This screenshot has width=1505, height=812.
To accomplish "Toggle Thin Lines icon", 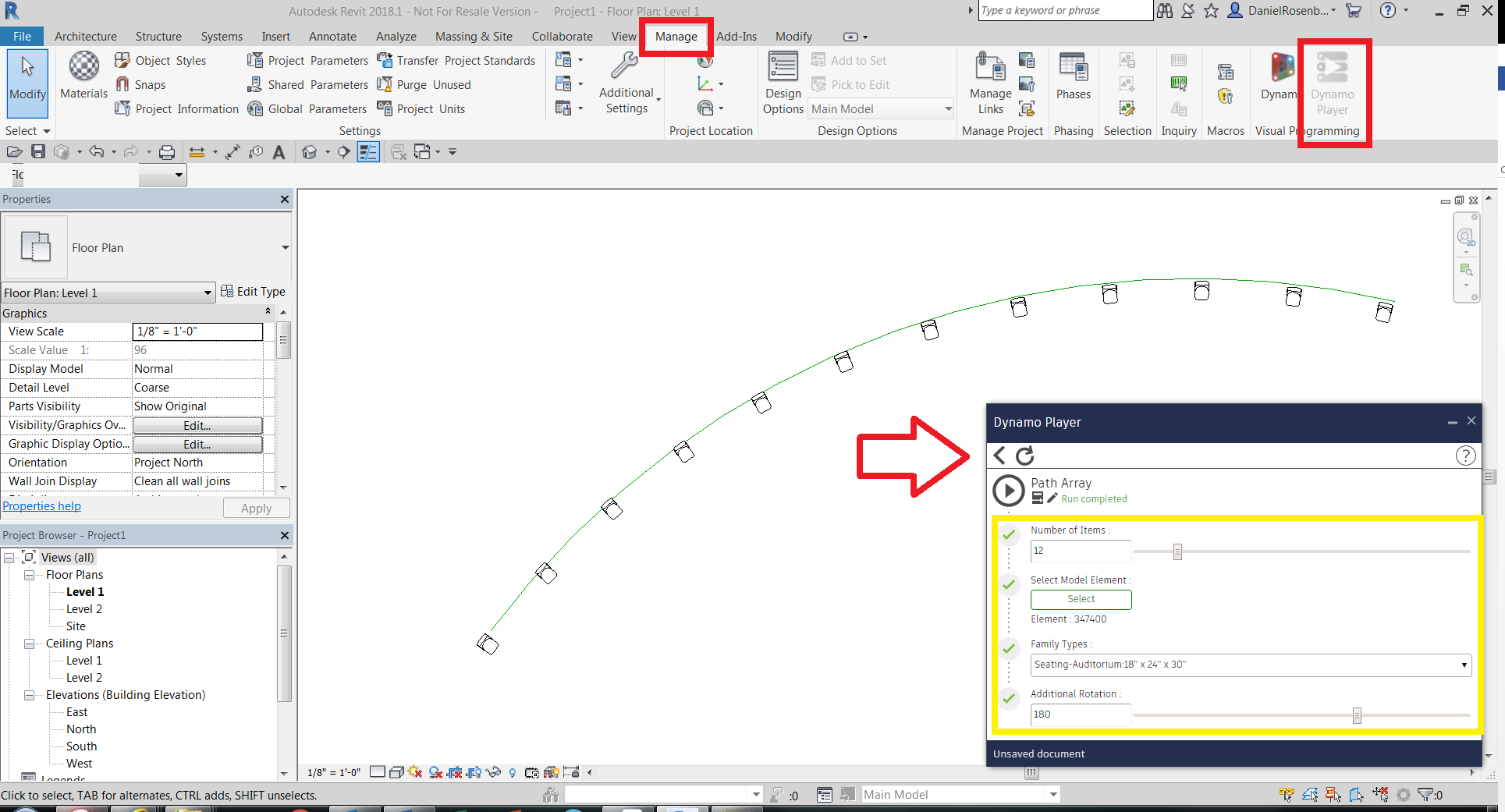I will [x=368, y=152].
